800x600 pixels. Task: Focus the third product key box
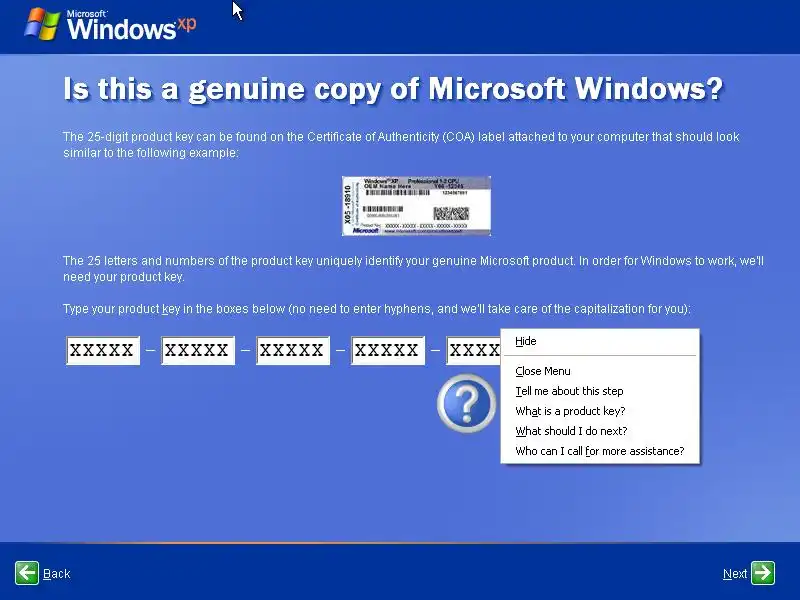click(x=293, y=351)
